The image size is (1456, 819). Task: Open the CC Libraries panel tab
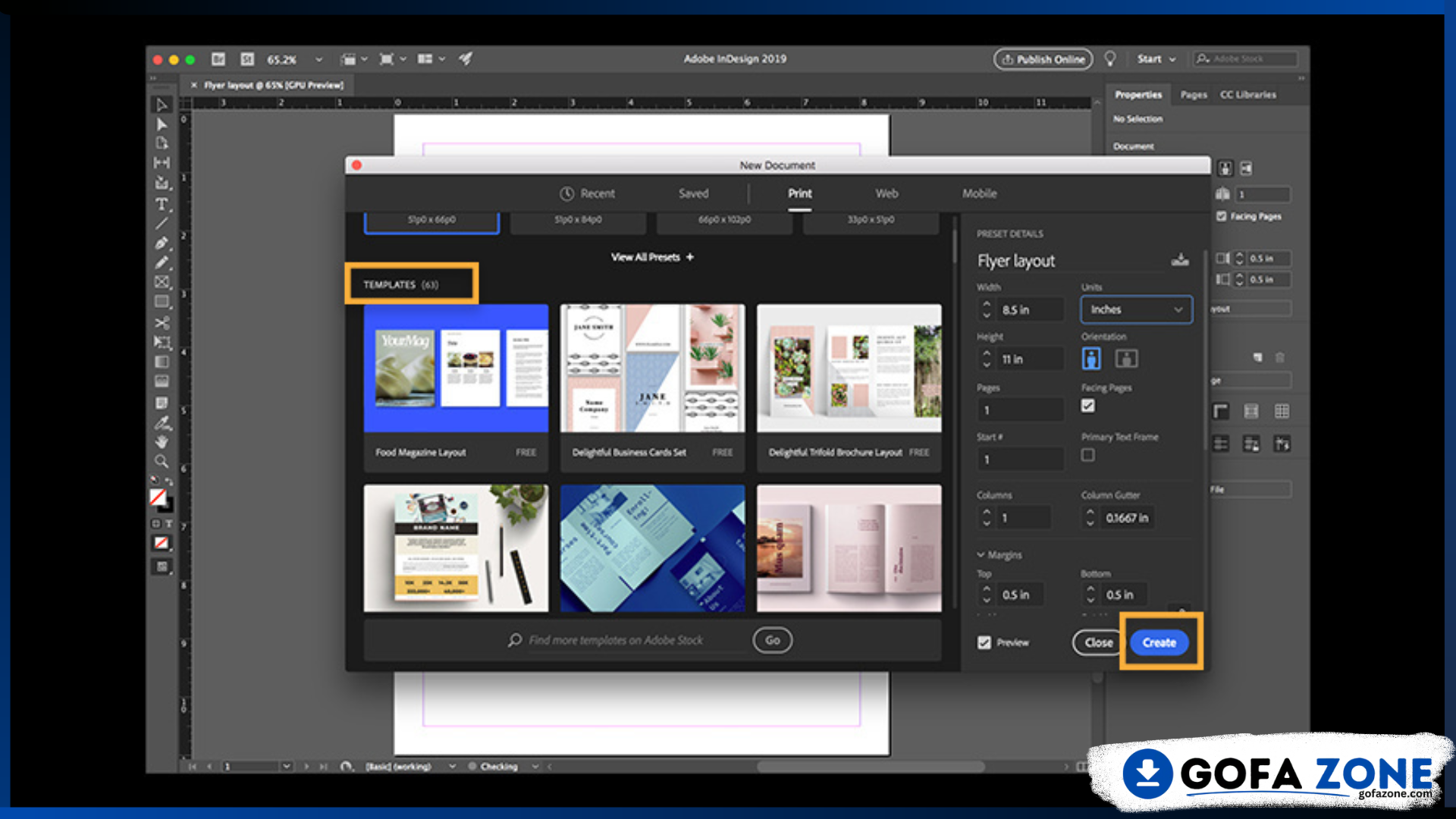(1247, 95)
